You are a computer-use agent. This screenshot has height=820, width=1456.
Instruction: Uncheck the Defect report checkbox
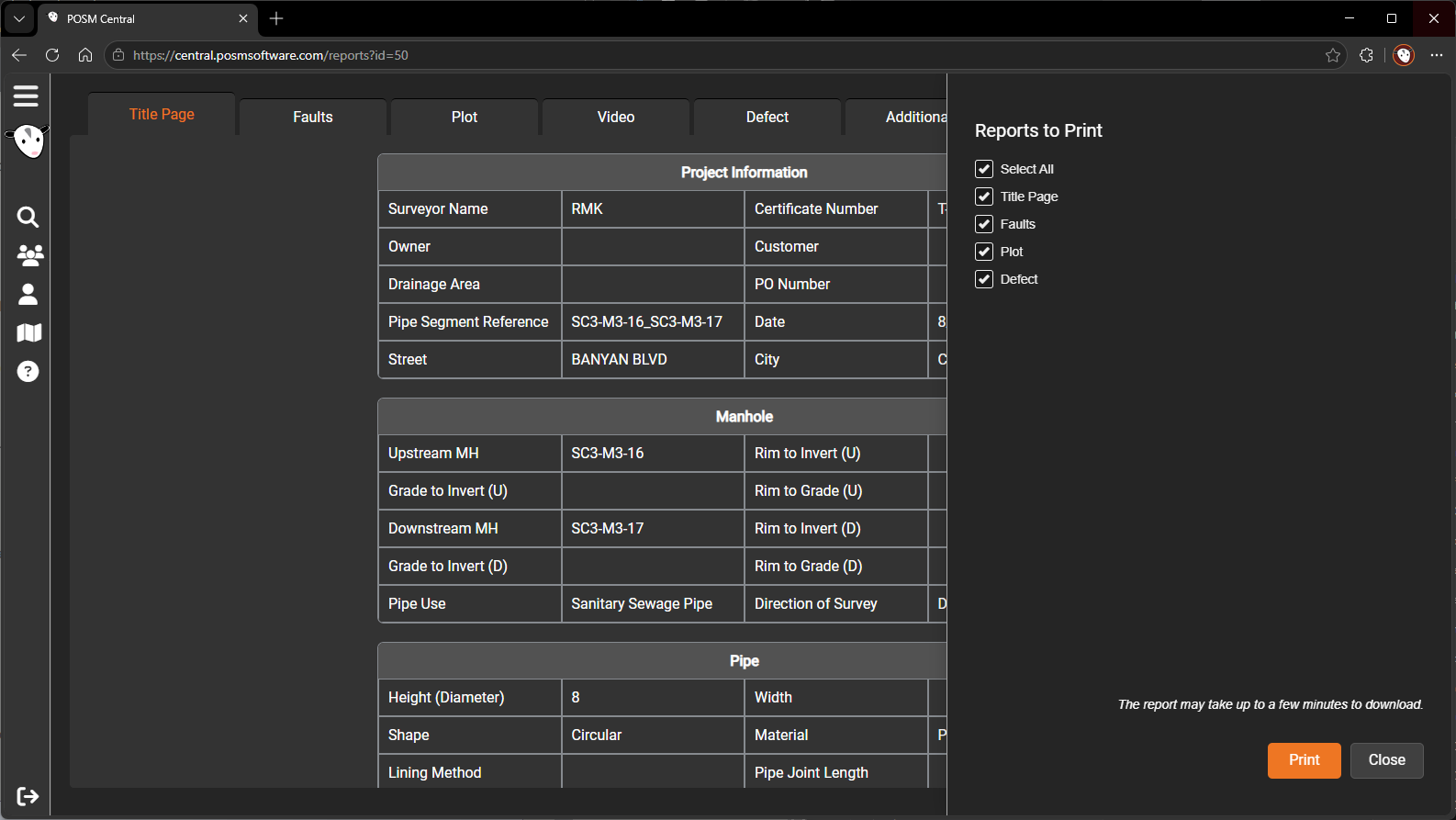[984, 279]
